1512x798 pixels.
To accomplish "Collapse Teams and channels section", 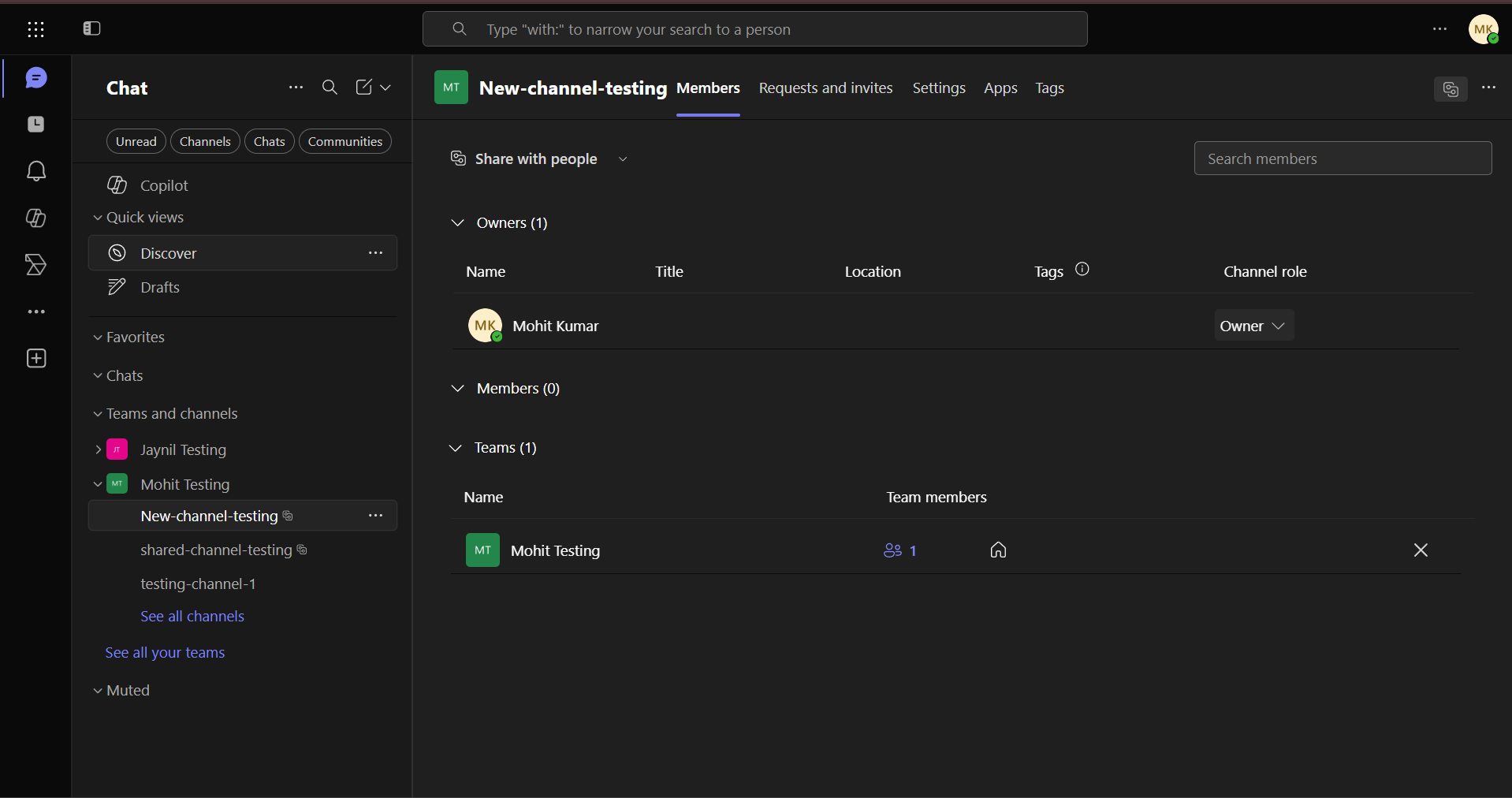I will click(98, 414).
